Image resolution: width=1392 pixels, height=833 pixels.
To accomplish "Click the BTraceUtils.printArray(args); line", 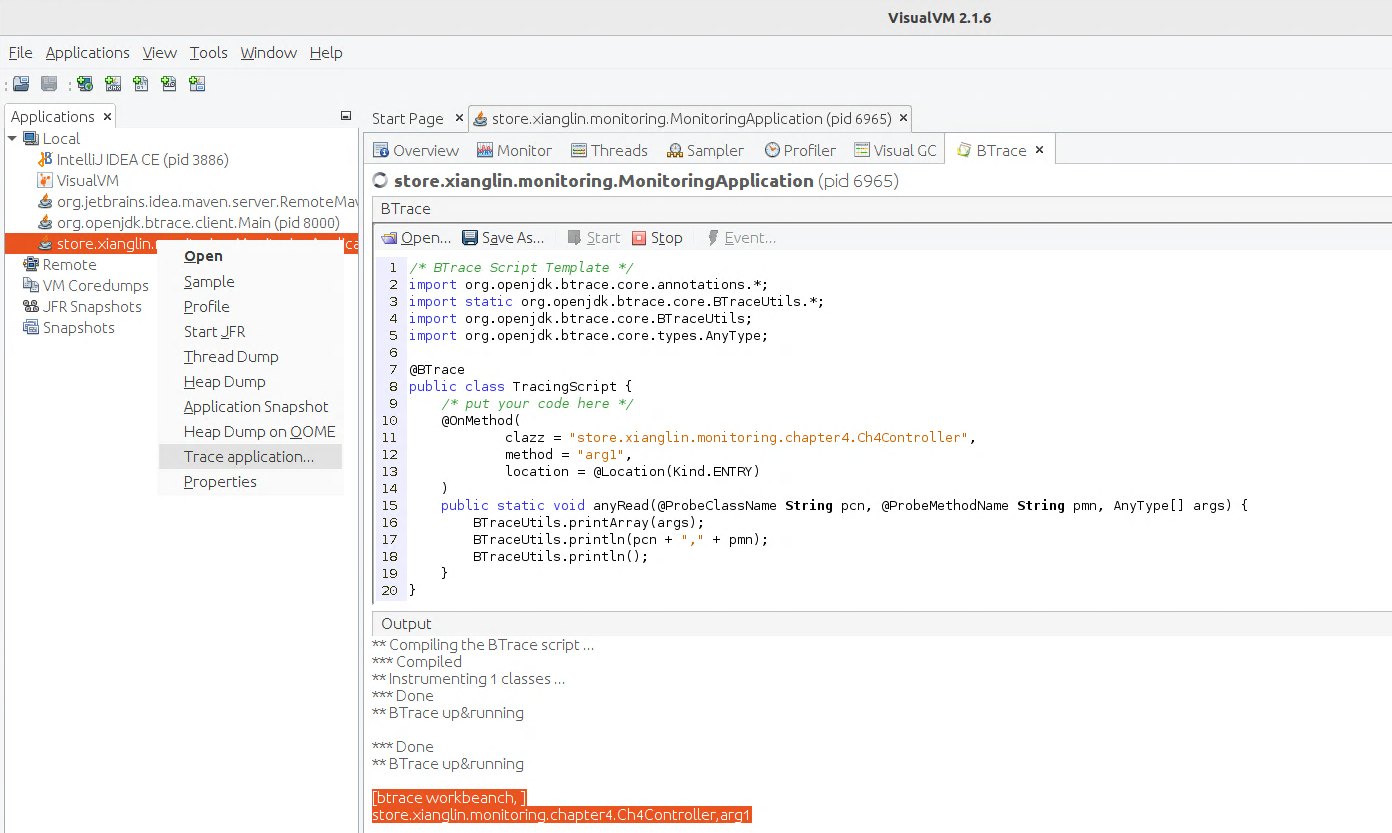I will pos(589,522).
